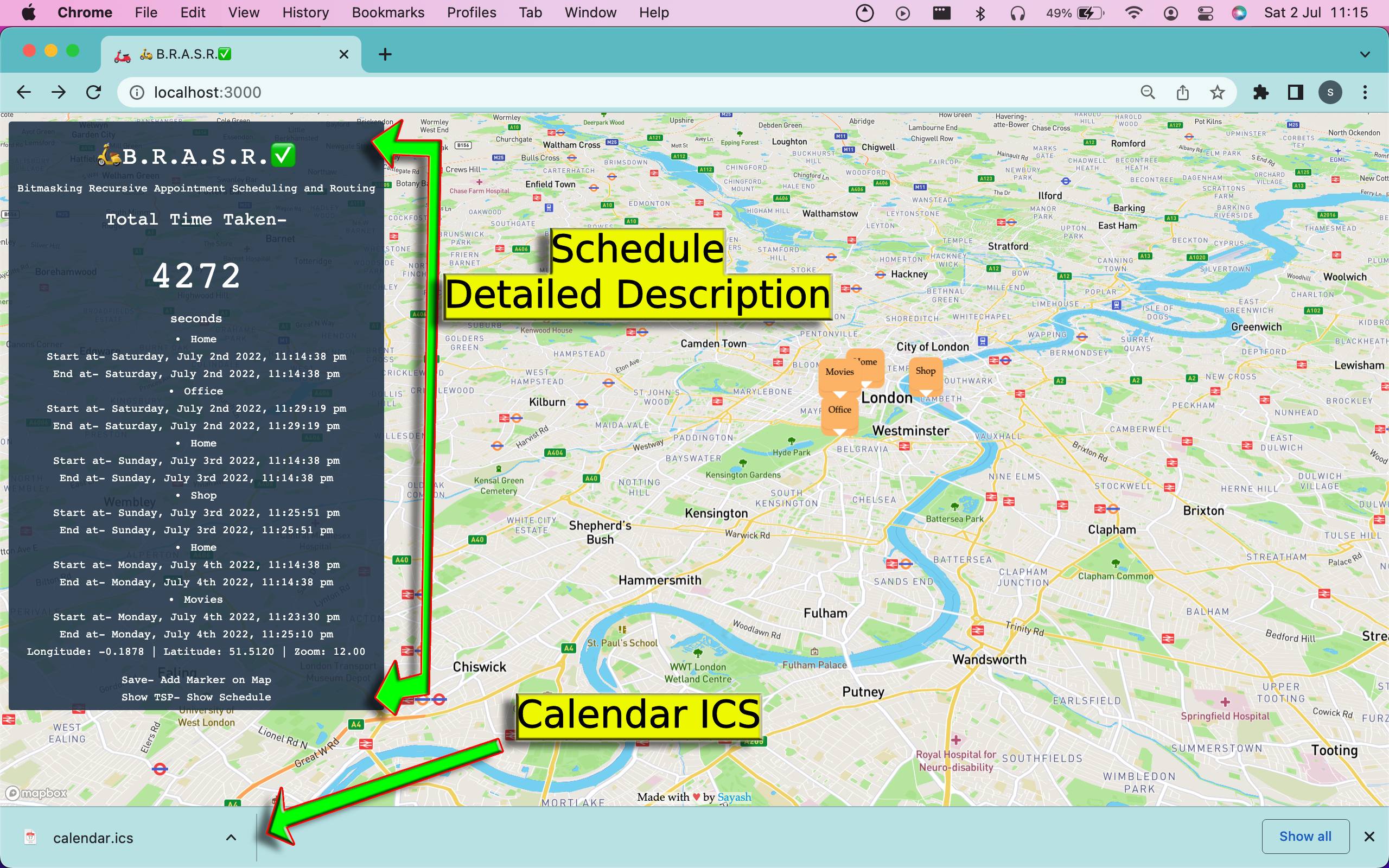The image size is (1389, 868).
Task: Bookmark page with the star icon
Action: tap(1217, 92)
